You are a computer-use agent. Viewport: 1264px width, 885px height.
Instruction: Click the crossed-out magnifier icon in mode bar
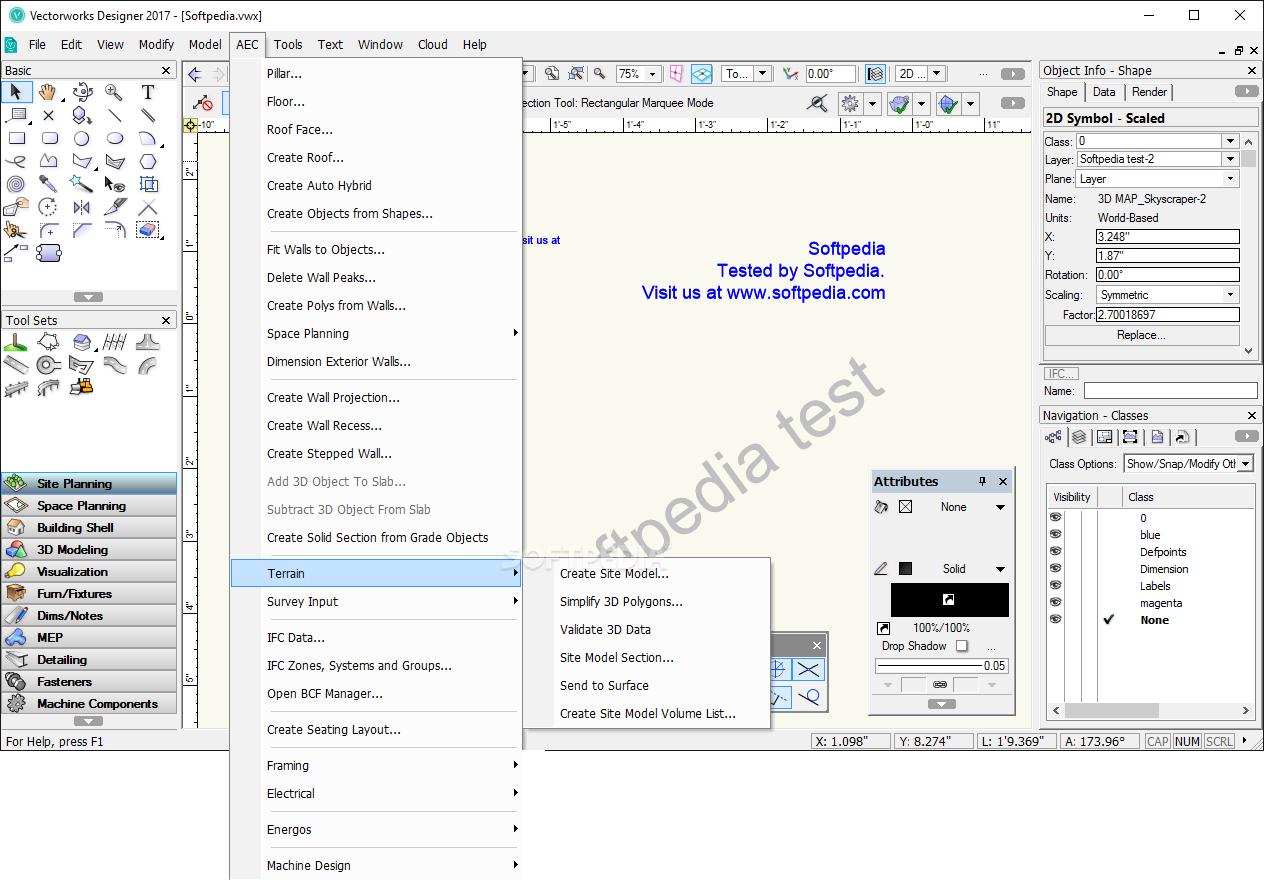818,103
